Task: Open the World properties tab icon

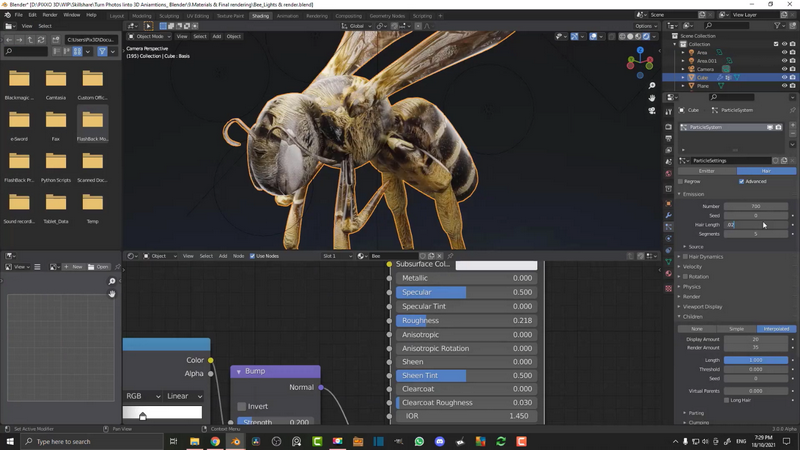Action: coord(668,173)
